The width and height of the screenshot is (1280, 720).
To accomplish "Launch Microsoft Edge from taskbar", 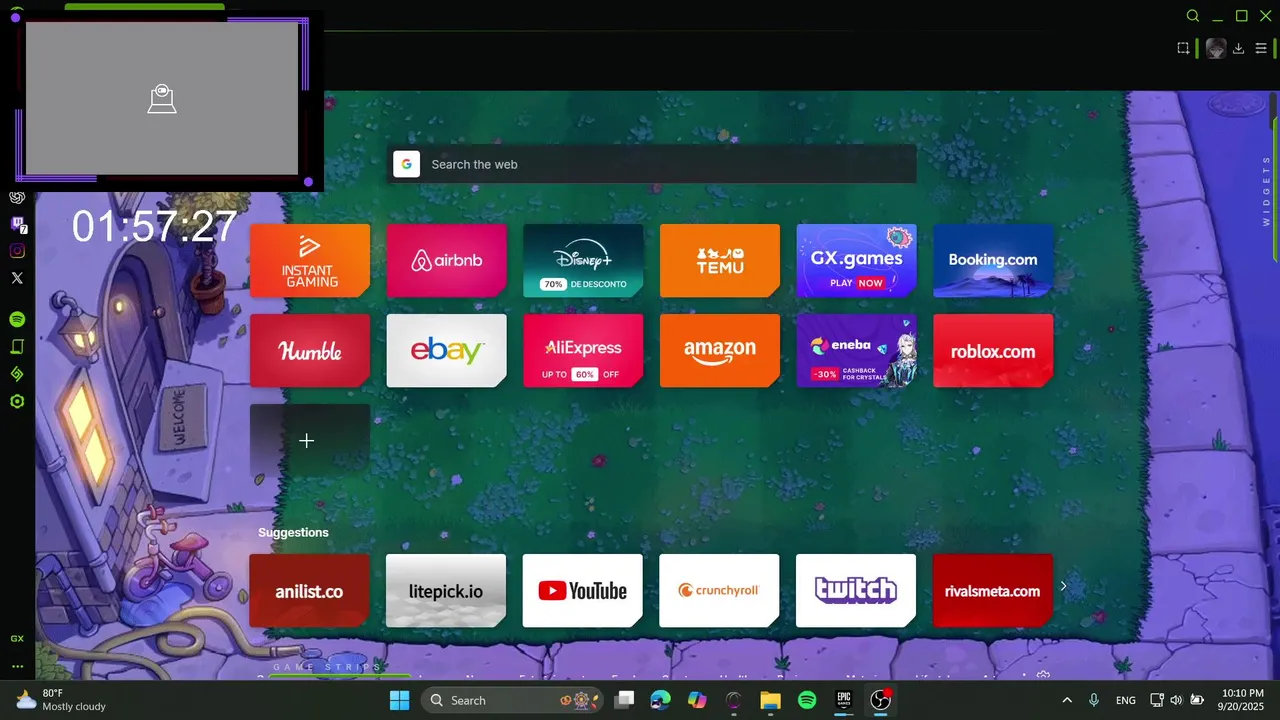I will click(661, 700).
